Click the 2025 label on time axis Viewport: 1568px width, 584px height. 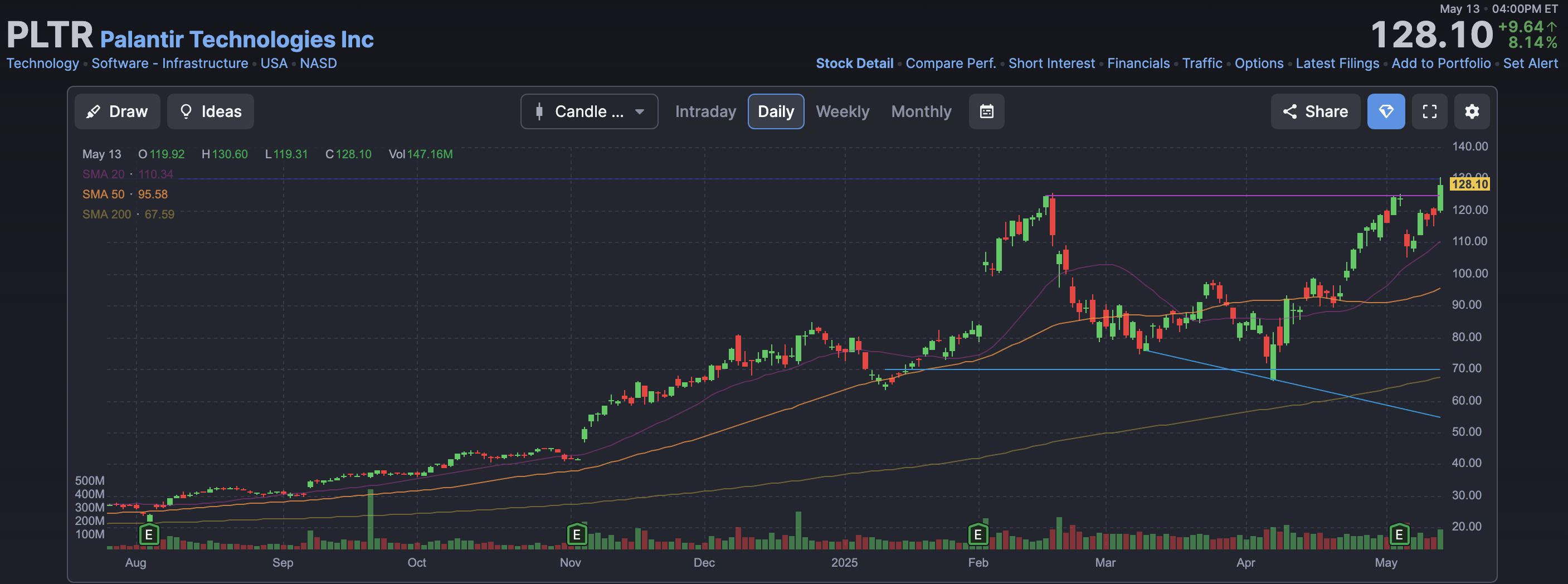pos(844,562)
